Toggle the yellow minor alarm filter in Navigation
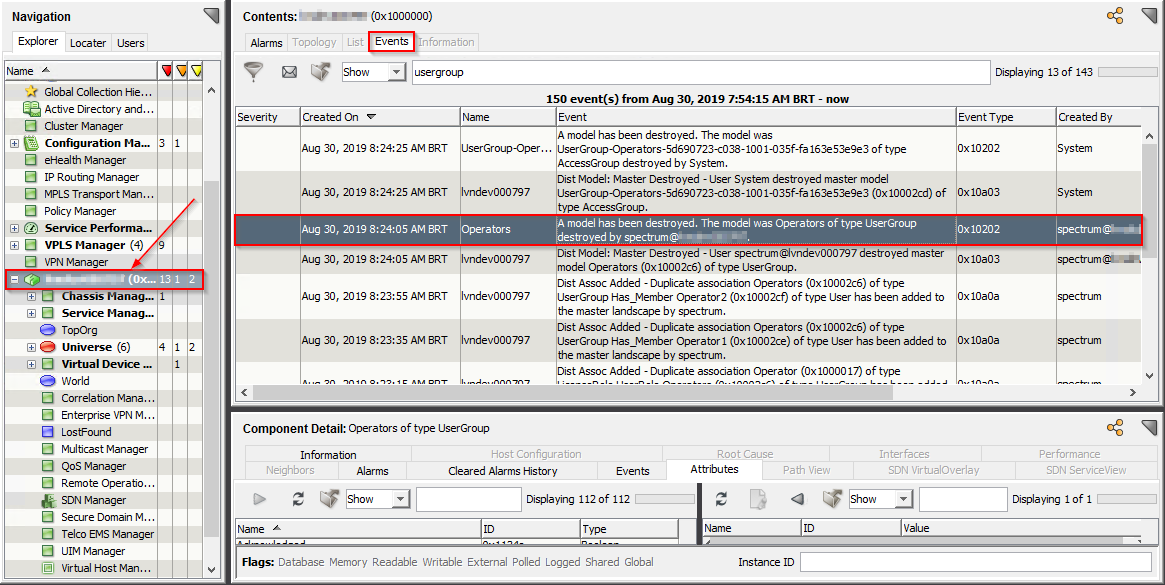 click(x=198, y=70)
